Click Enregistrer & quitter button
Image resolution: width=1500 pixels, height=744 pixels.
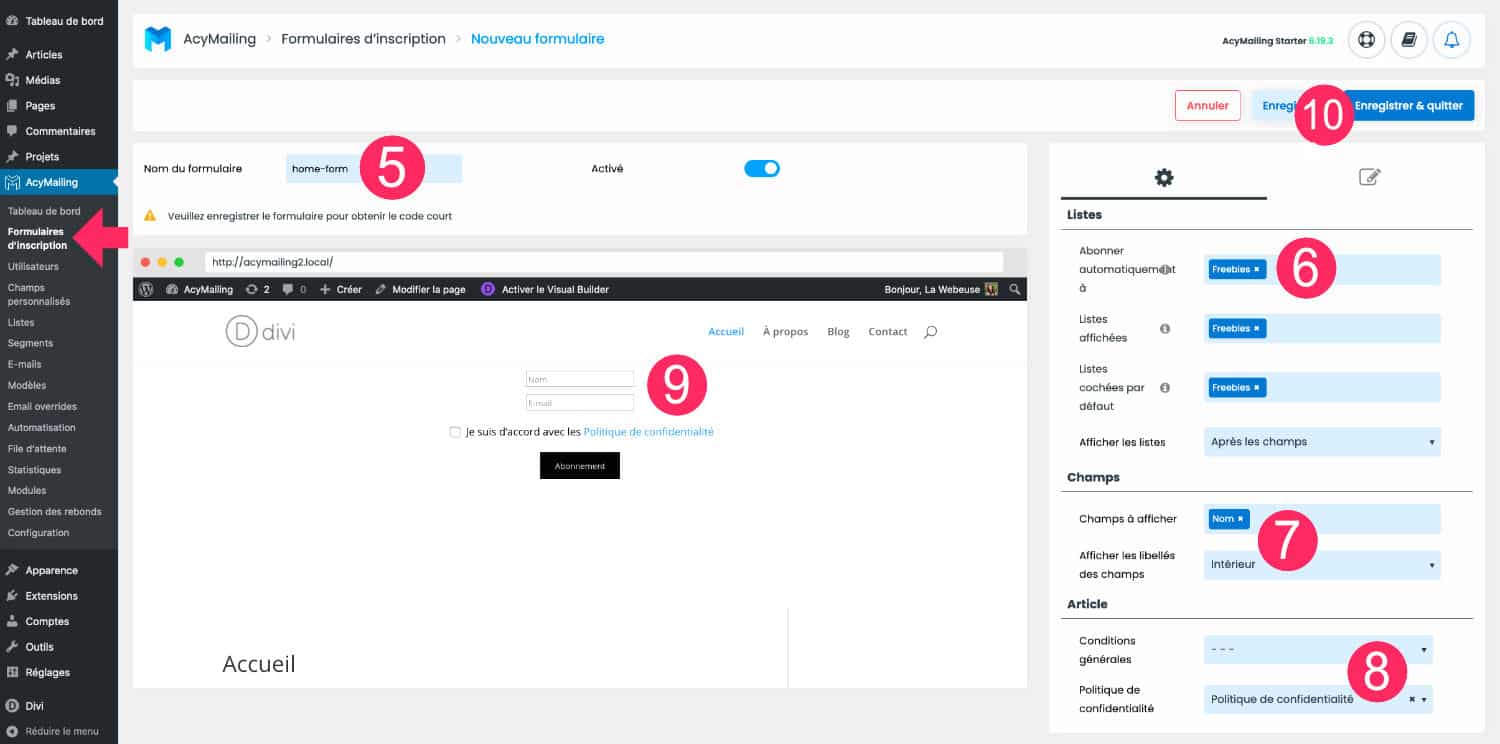(x=1408, y=105)
